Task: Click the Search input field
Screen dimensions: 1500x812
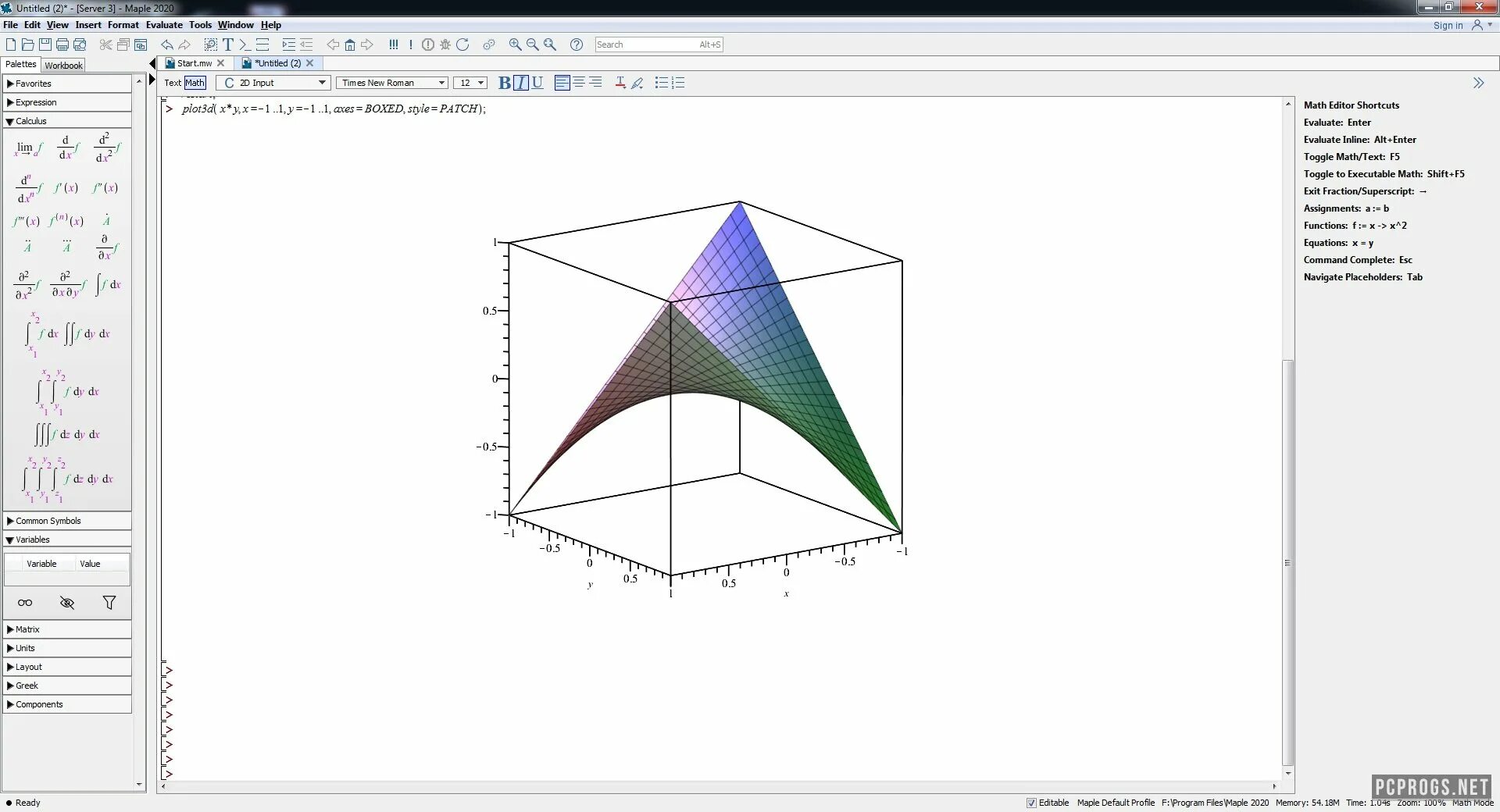Action: 659,45
